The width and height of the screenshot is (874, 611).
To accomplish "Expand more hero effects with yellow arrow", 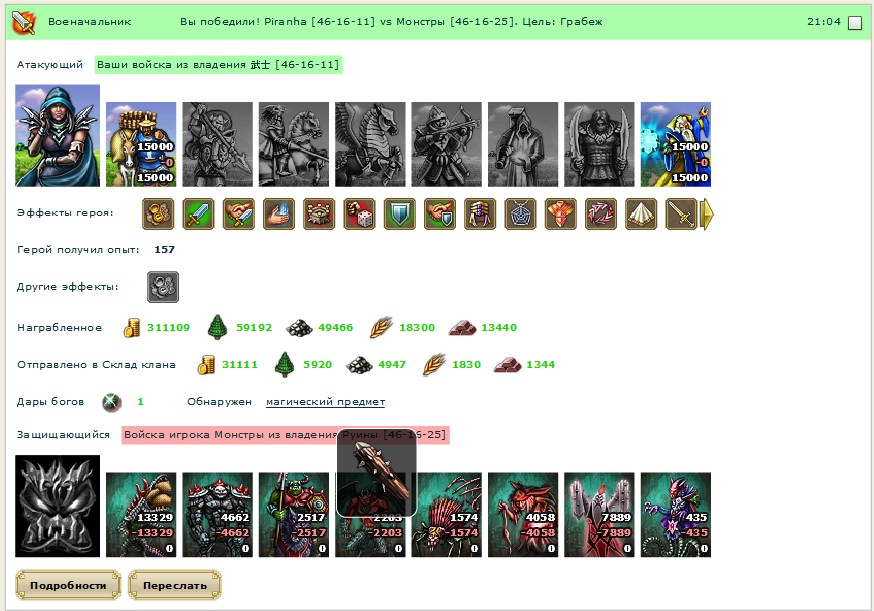I will pyautogui.click(x=707, y=214).
